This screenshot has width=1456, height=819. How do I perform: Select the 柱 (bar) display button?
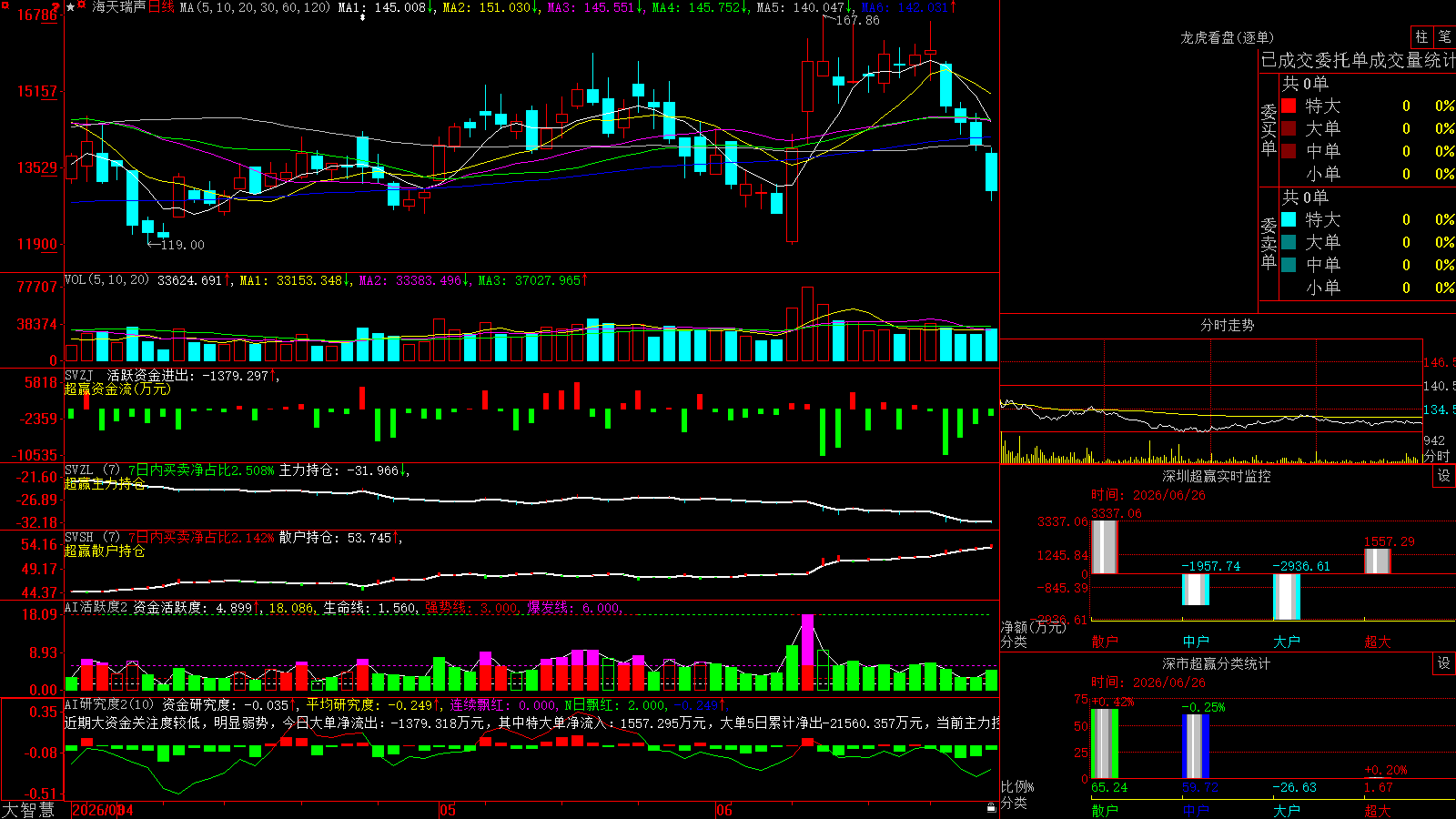click(x=1421, y=36)
